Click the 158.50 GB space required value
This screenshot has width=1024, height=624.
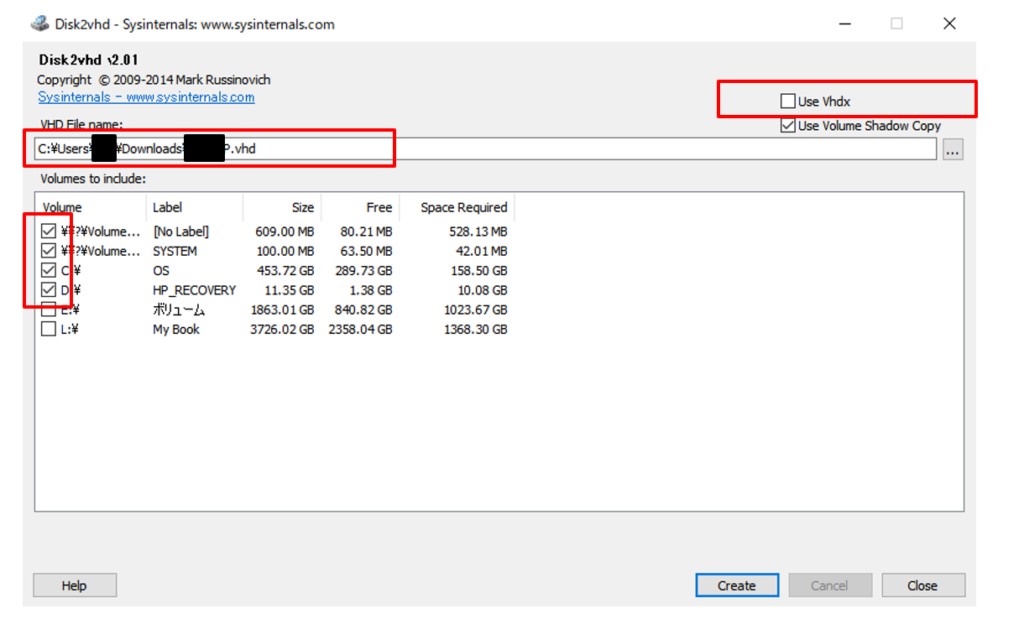[479, 271]
